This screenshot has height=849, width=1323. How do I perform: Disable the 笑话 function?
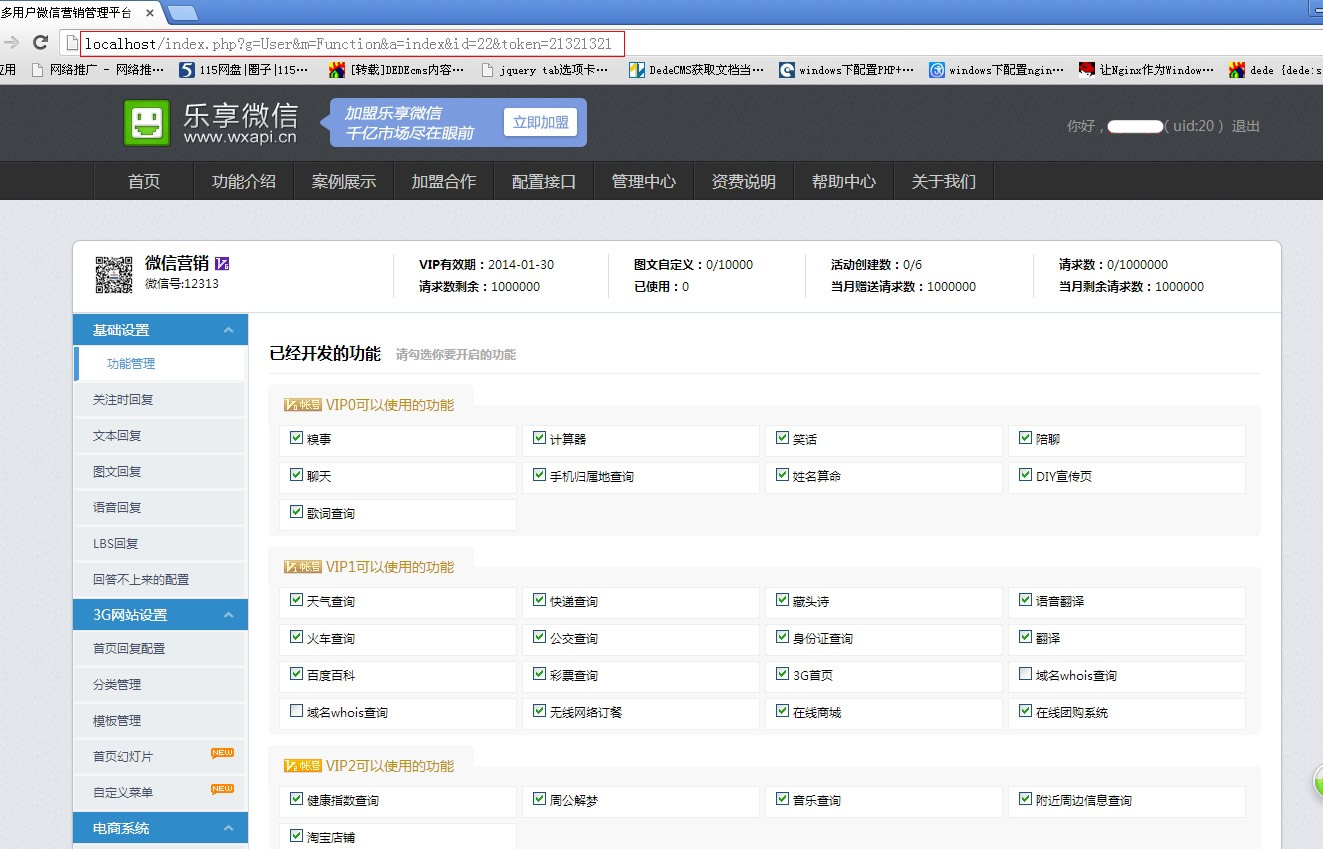(783, 438)
